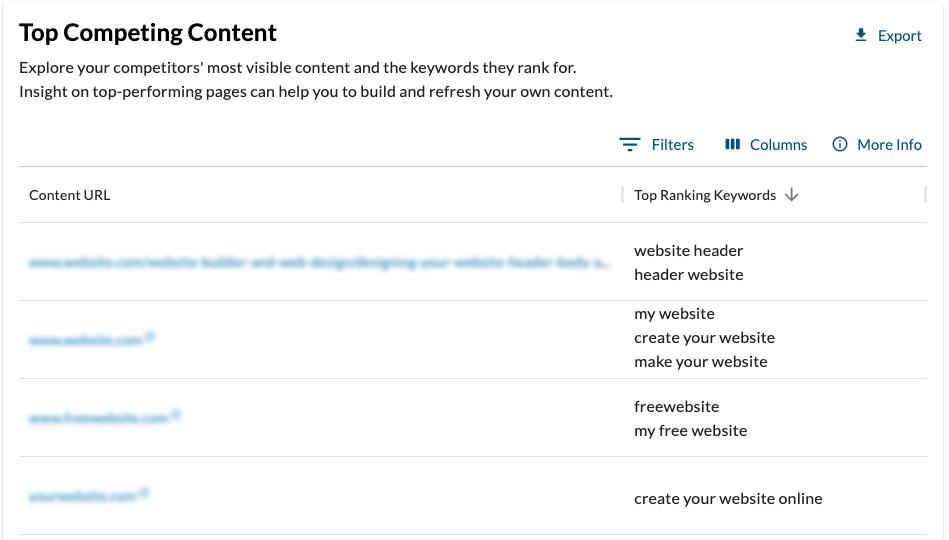Show details via the More Info label

coord(889,145)
